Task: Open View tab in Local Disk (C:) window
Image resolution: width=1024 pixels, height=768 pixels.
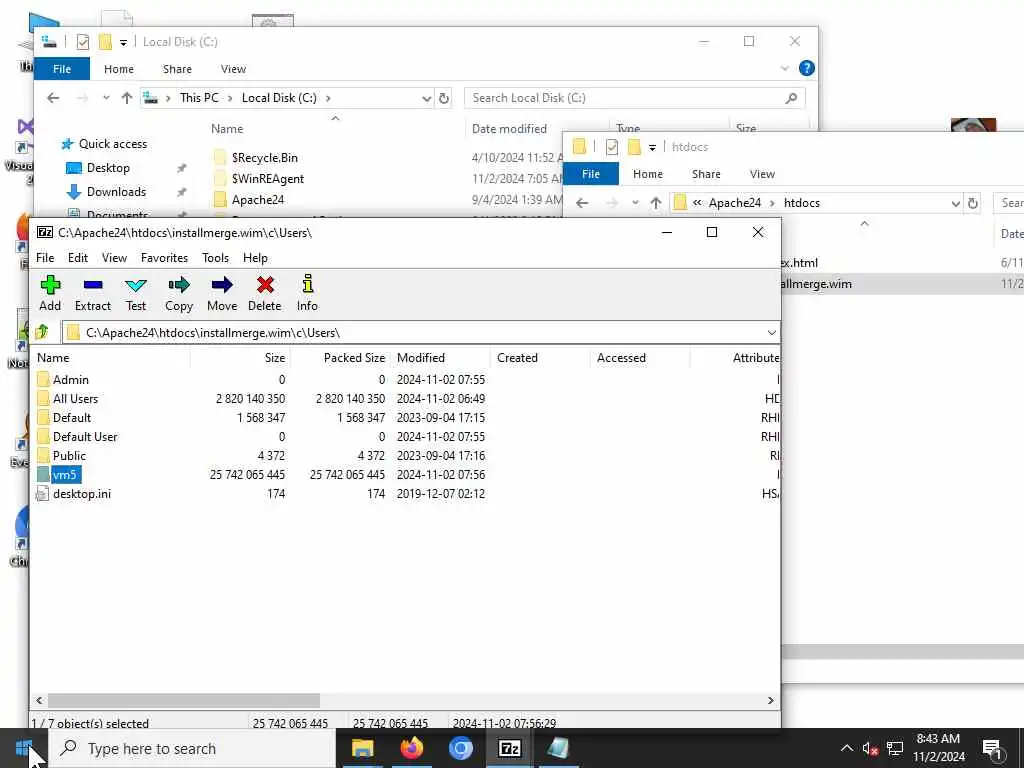Action: click(x=233, y=69)
